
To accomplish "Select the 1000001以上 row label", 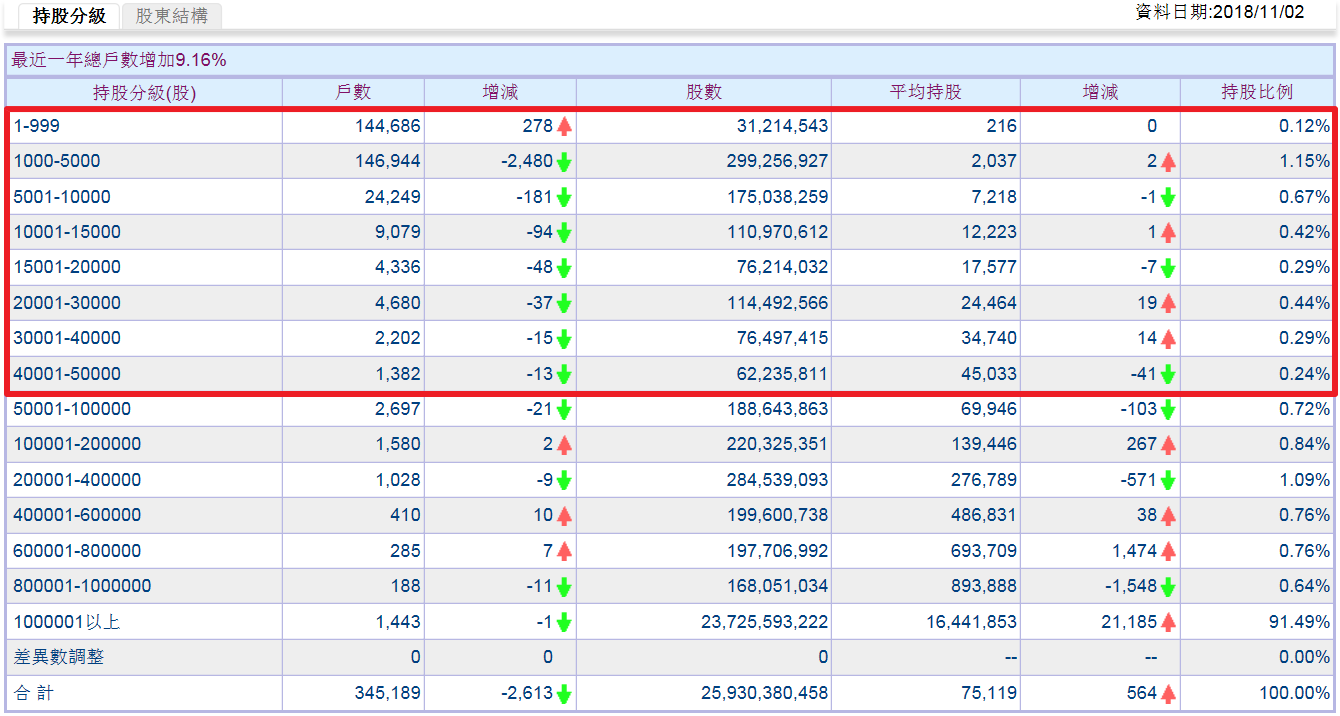I will [x=66, y=622].
